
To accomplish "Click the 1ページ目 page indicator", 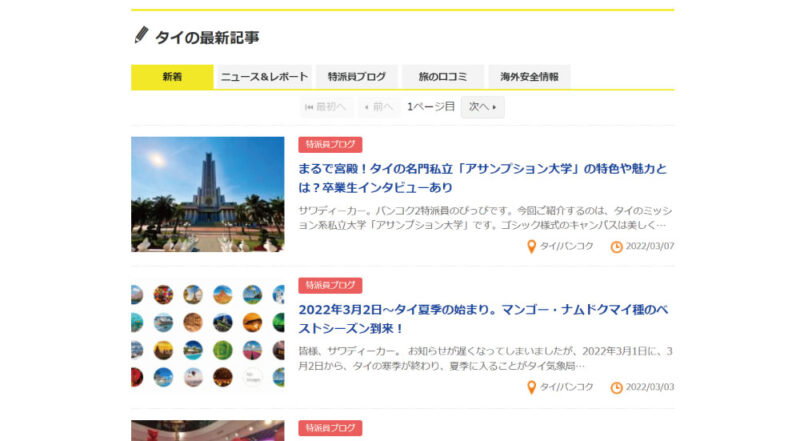I will coord(431,107).
